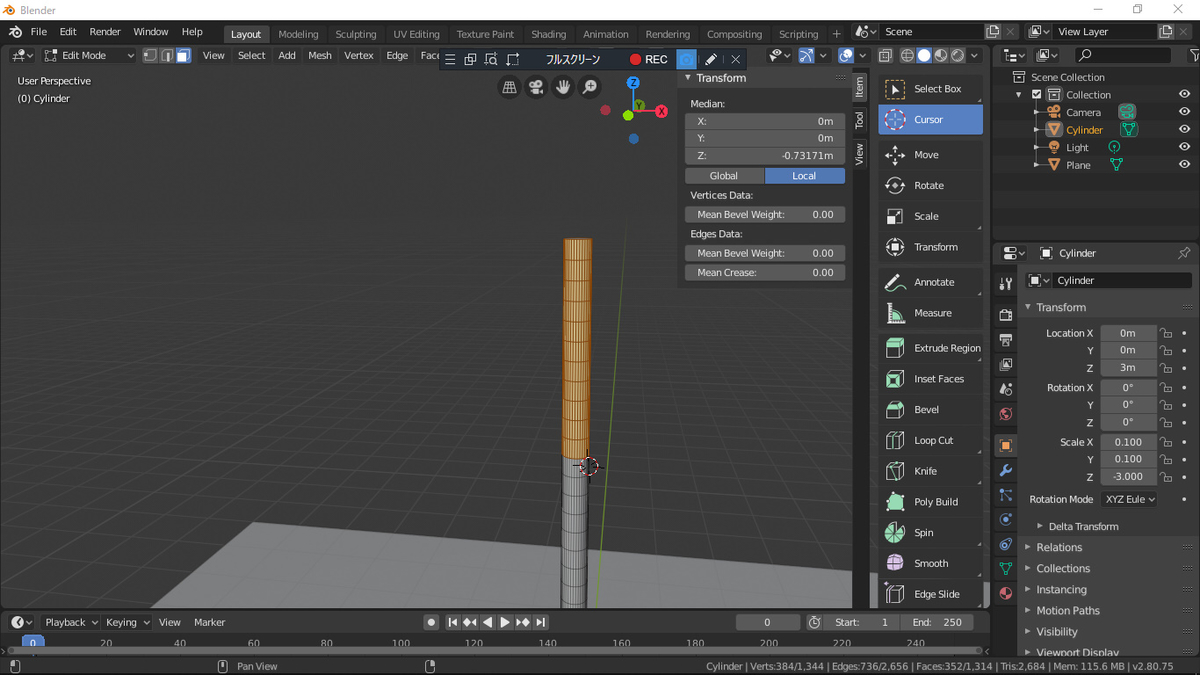Switch to the Modeling workspace tab

(x=298, y=34)
